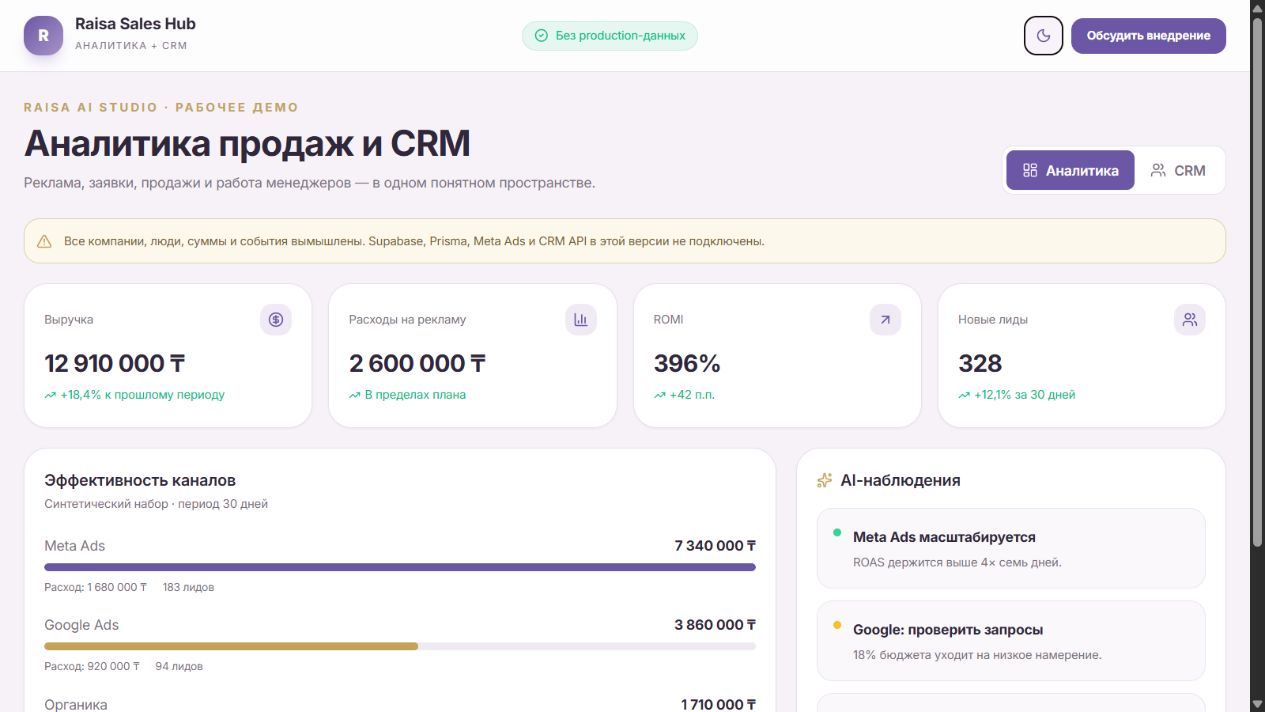Open the Meta Ads масштабируется insight card
The image size is (1265, 712).
coord(1011,549)
